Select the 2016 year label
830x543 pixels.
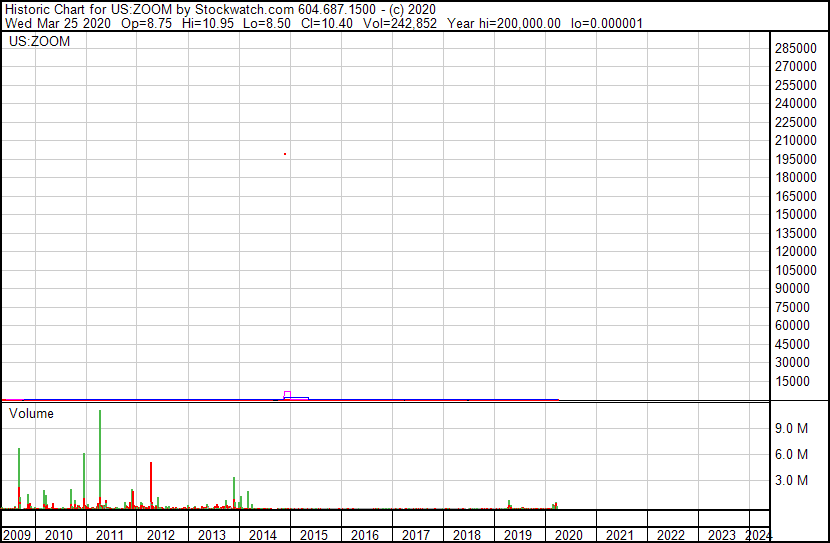pyautogui.click(x=365, y=535)
